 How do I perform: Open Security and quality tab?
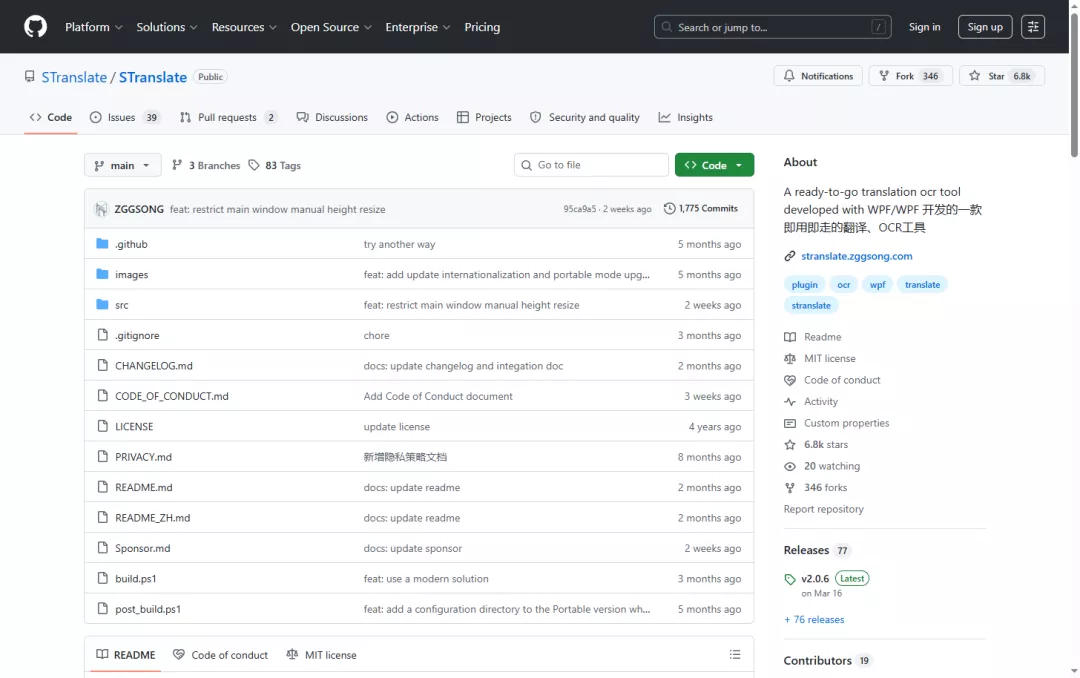click(x=585, y=117)
